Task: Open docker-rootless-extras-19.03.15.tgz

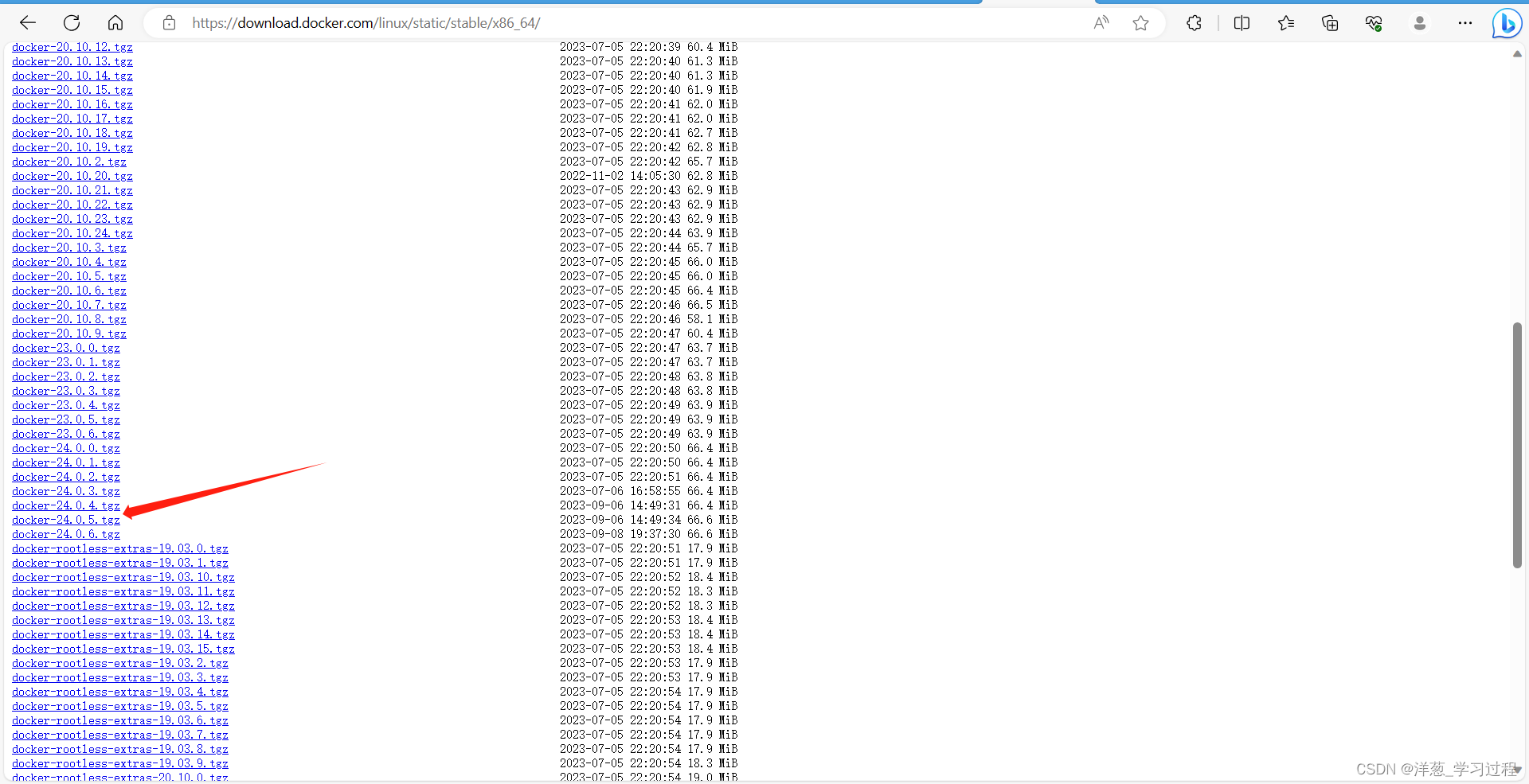Action: click(123, 649)
